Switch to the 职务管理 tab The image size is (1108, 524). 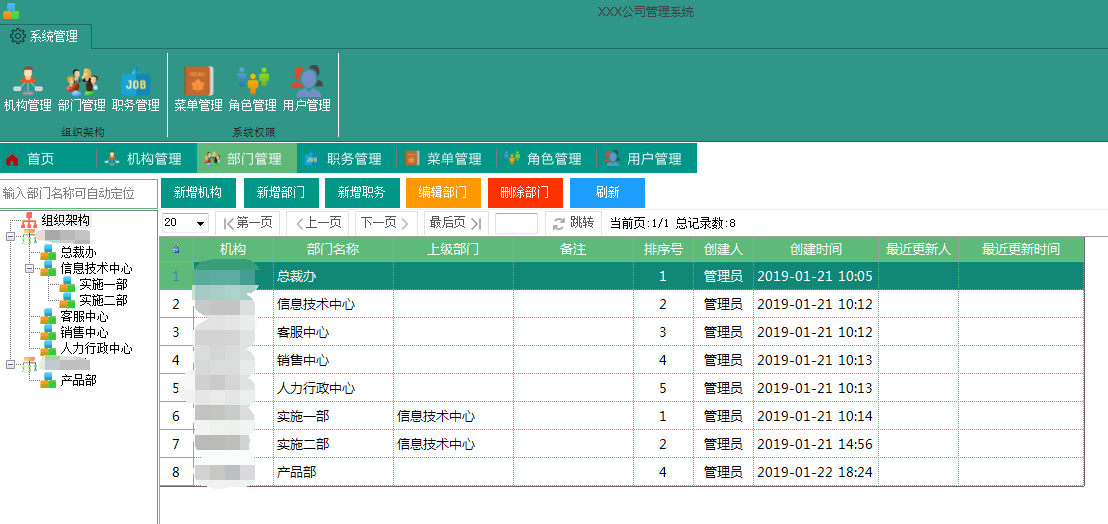[x=346, y=159]
